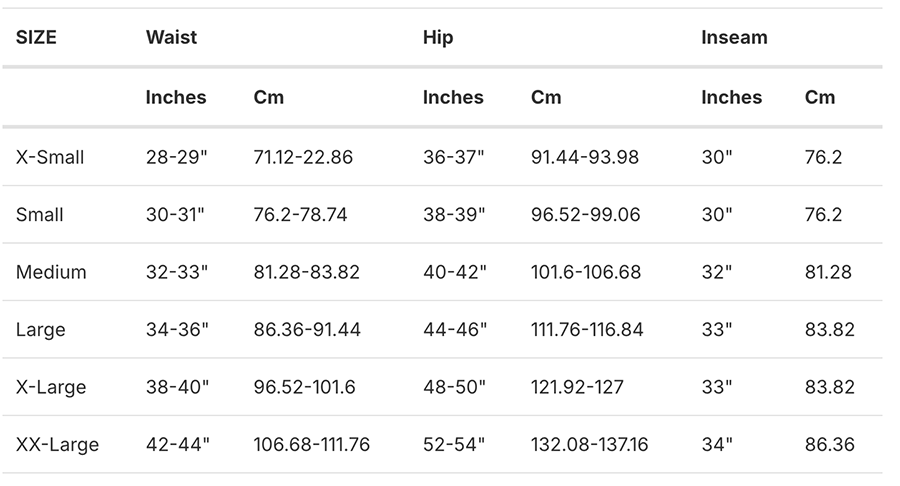Click the 38-39" hip inches cell
Image resolution: width=900 pixels, height=486 pixels.
(x=453, y=215)
